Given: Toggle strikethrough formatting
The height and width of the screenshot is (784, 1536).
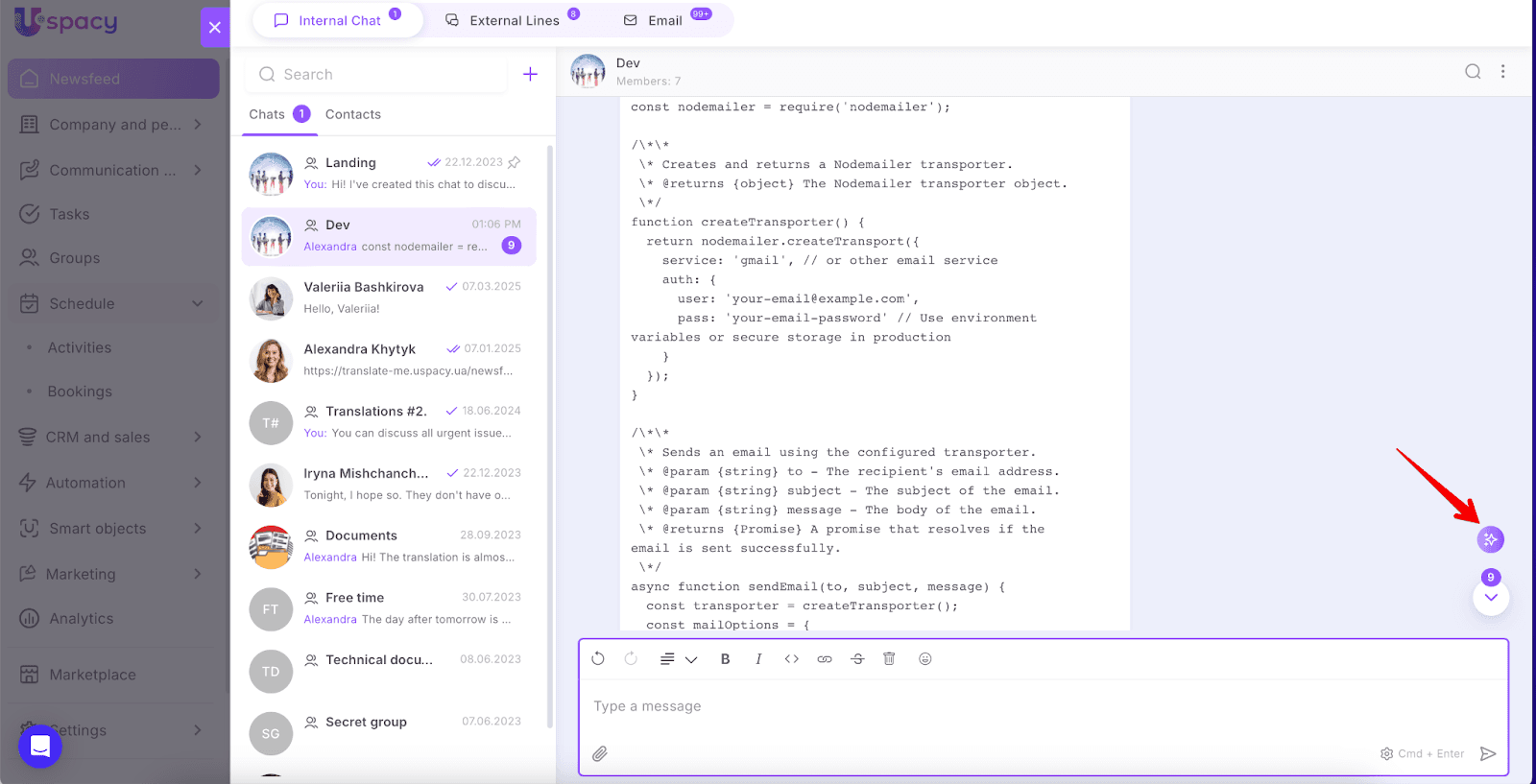Looking at the screenshot, I should pos(857,659).
